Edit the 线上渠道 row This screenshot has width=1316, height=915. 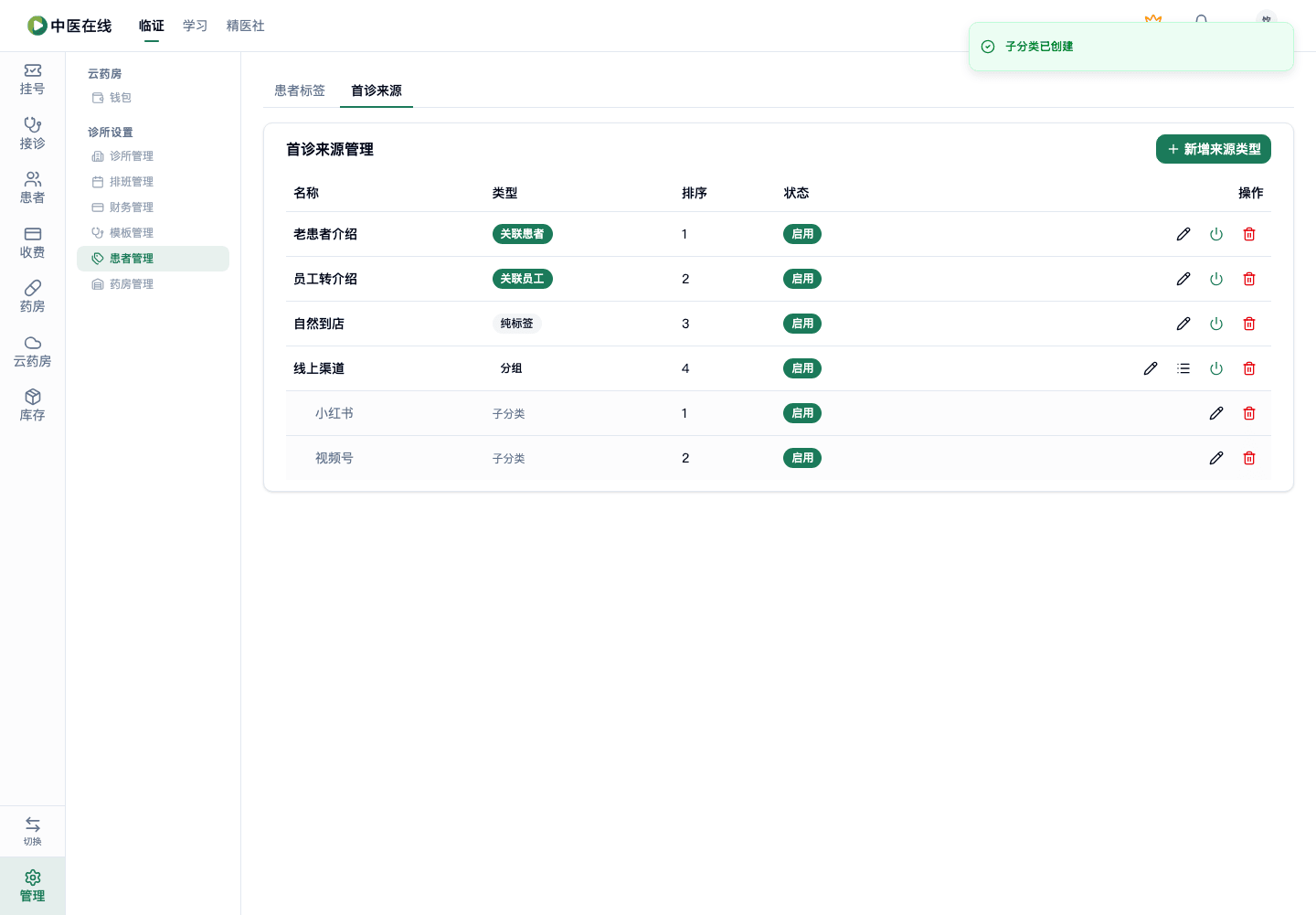click(x=1151, y=368)
